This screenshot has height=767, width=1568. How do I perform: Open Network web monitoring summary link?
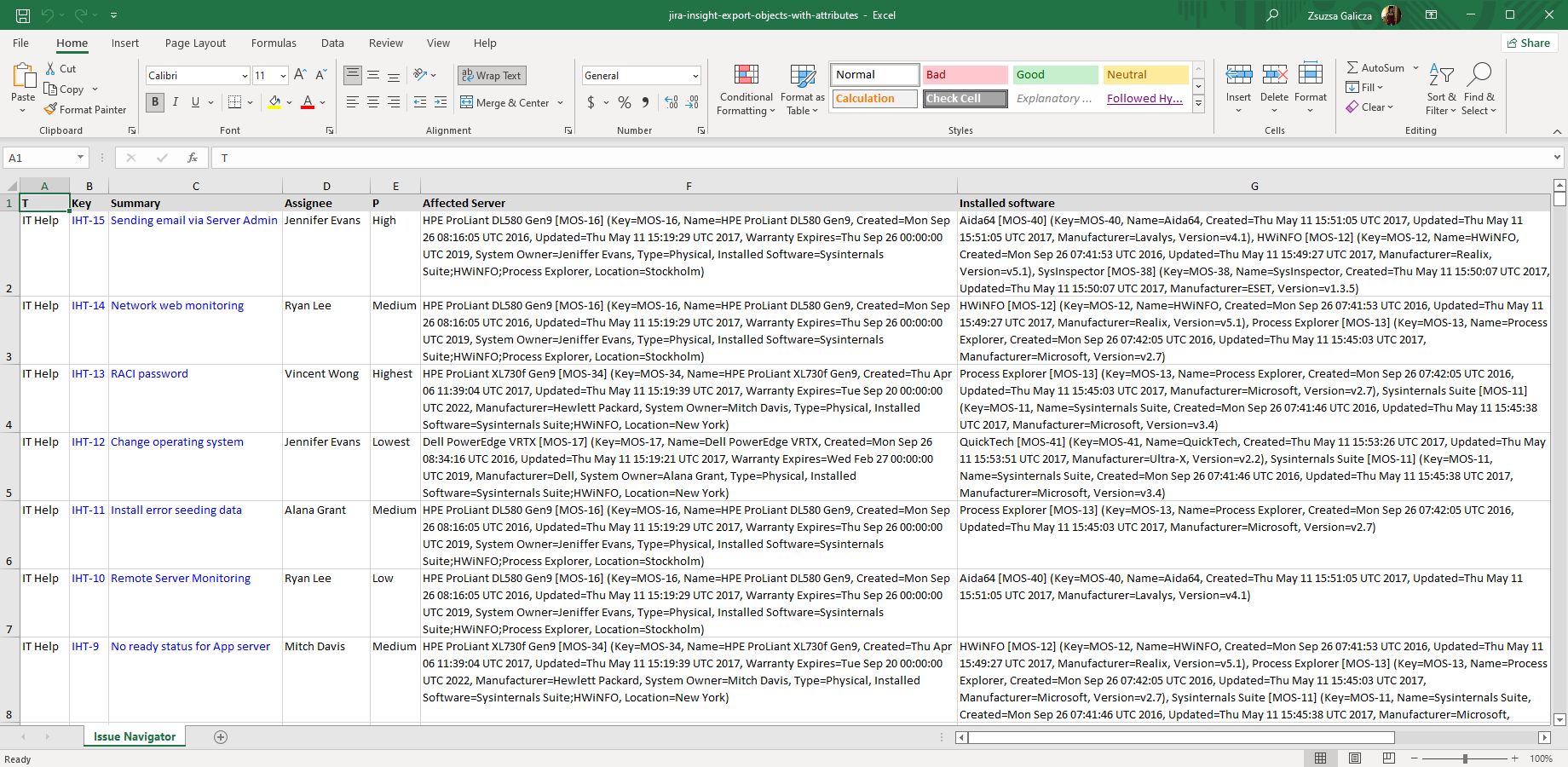click(x=177, y=306)
